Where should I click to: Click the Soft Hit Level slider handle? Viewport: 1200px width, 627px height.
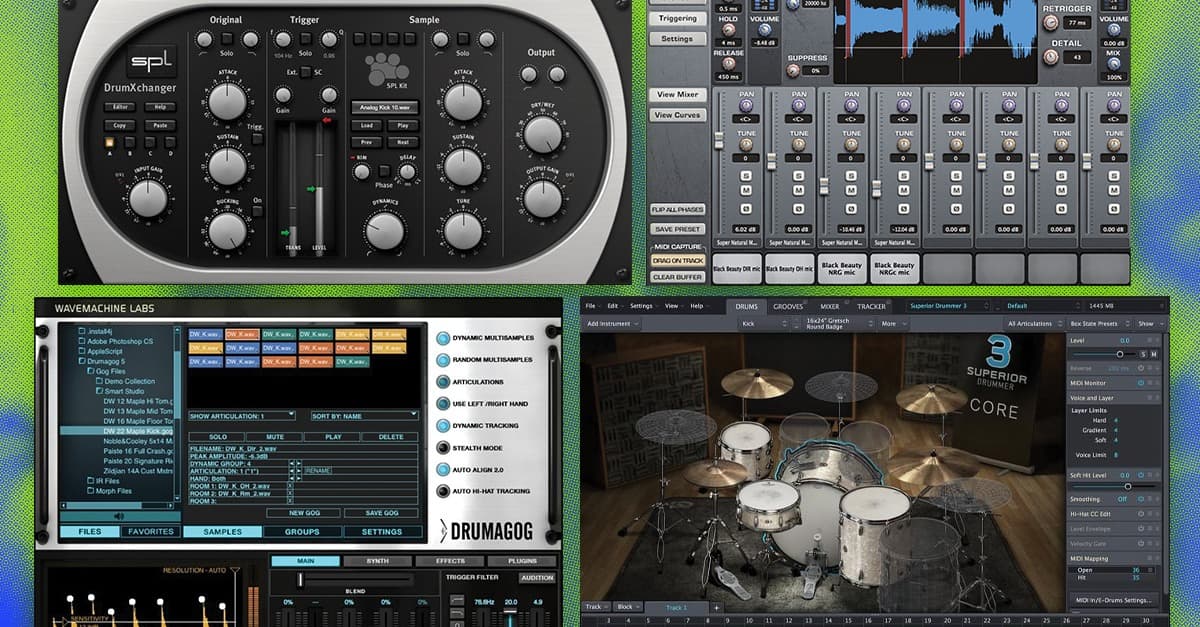(x=1129, y=487)
